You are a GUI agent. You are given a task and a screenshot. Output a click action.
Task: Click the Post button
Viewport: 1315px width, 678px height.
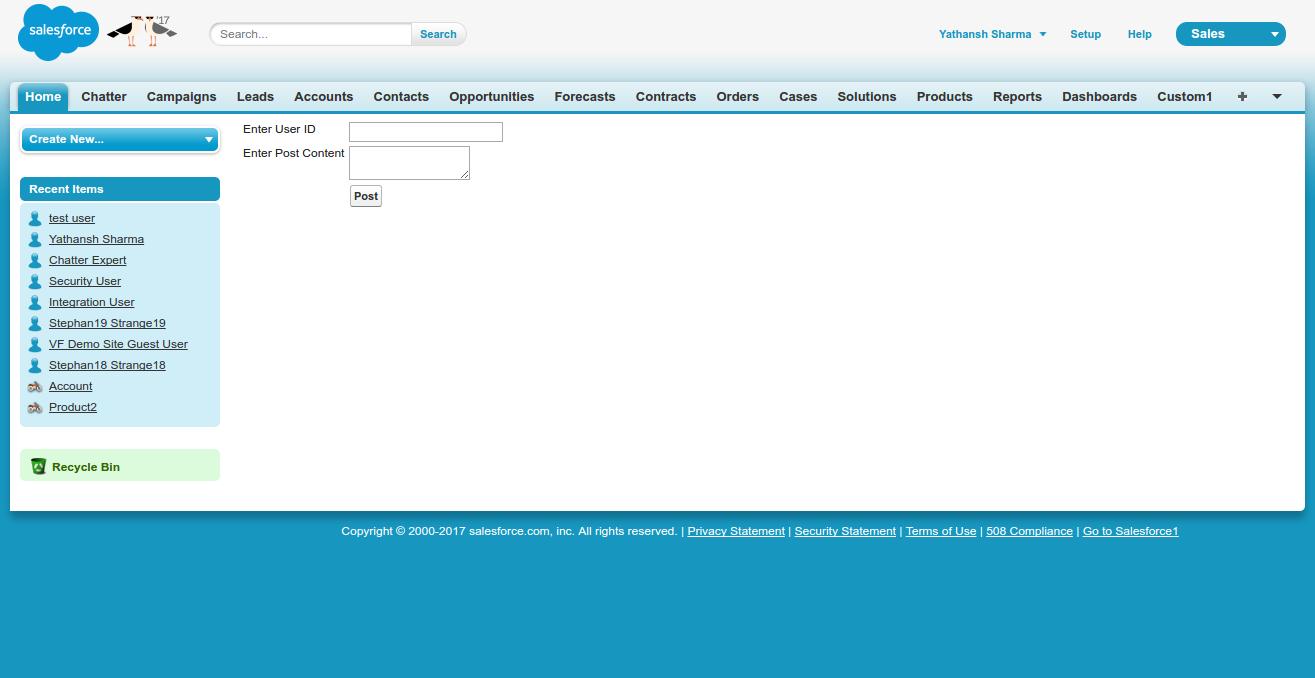[x=366, y=196]
